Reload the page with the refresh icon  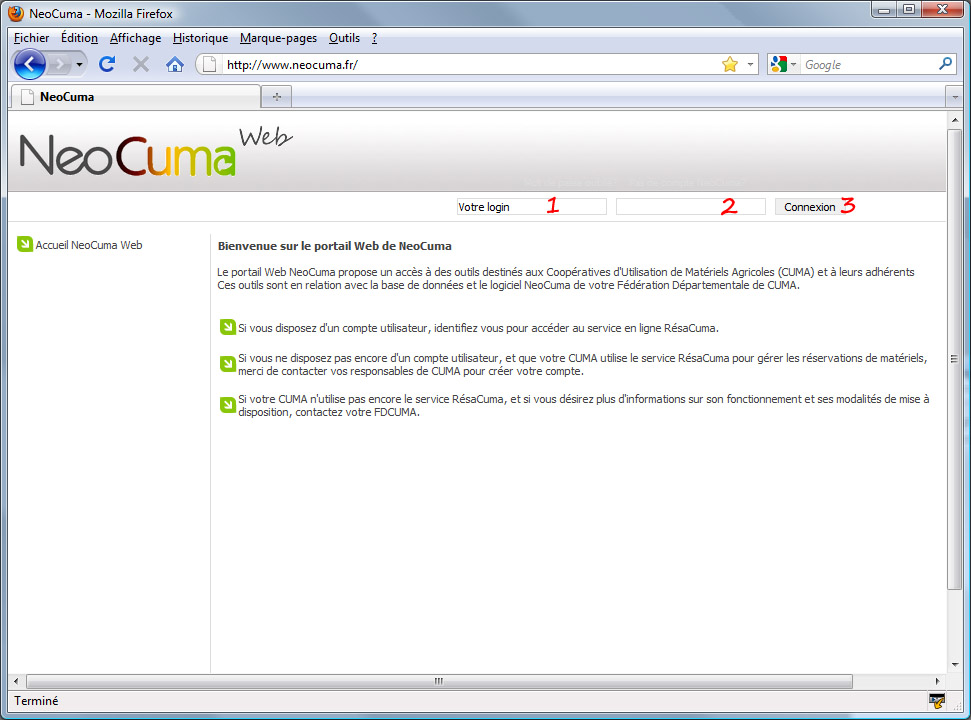(x=107, y=64)
